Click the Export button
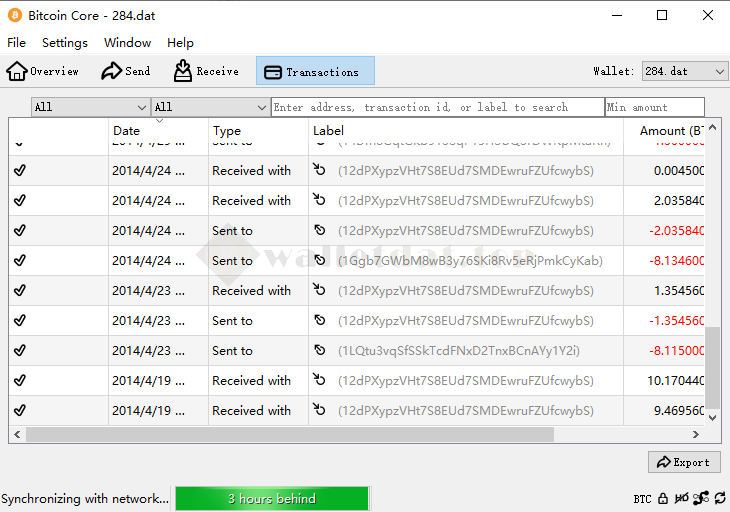Viewport: 730px width, 512px height. [x=684, y=462]
